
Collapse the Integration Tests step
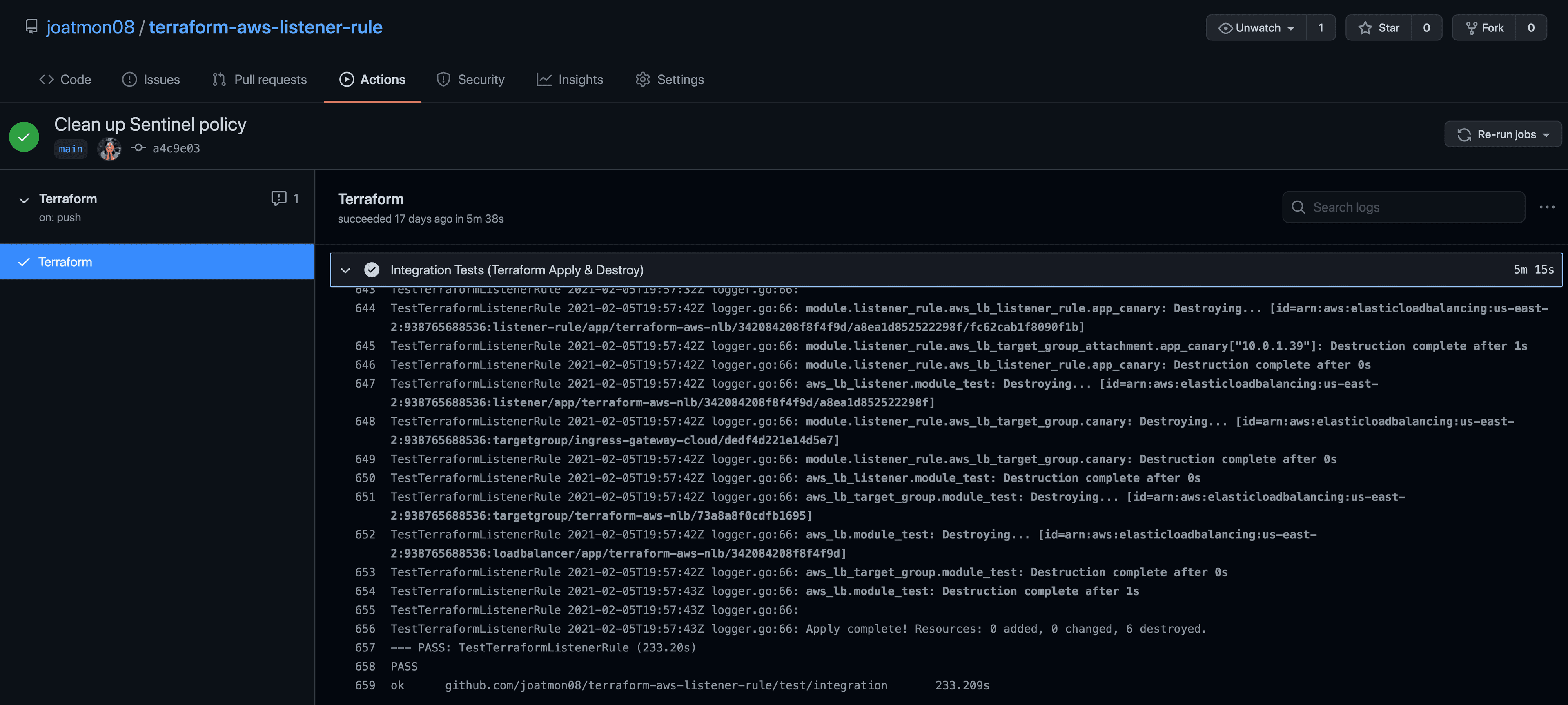(x=346, y=270)
